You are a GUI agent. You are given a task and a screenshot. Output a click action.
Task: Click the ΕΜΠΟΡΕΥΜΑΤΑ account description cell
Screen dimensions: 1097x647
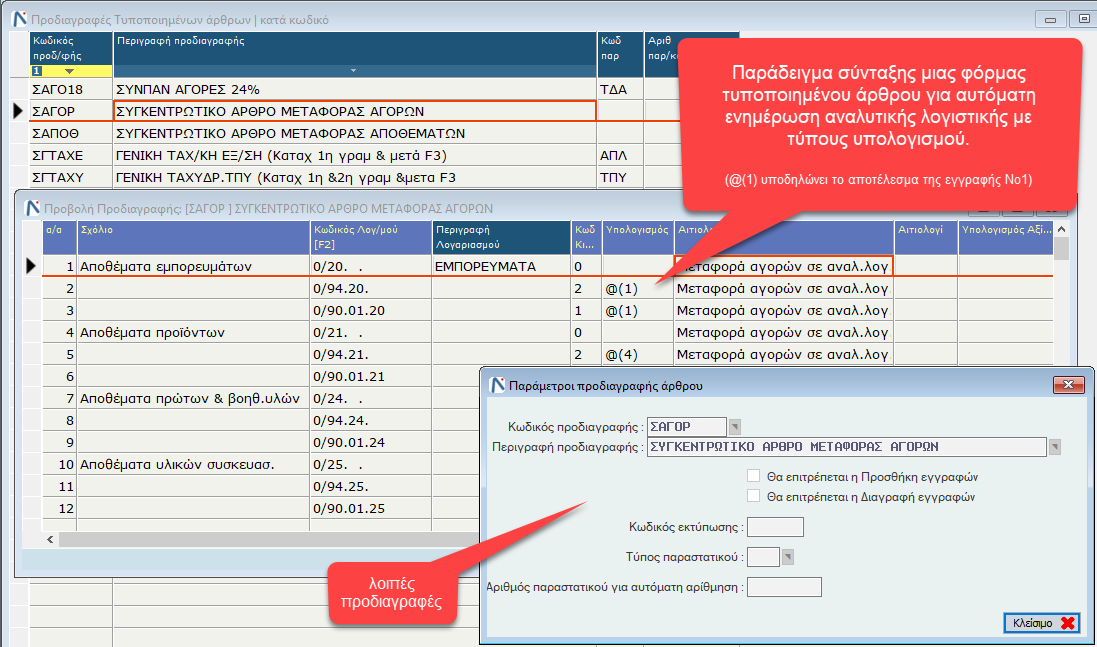(501, 266)
